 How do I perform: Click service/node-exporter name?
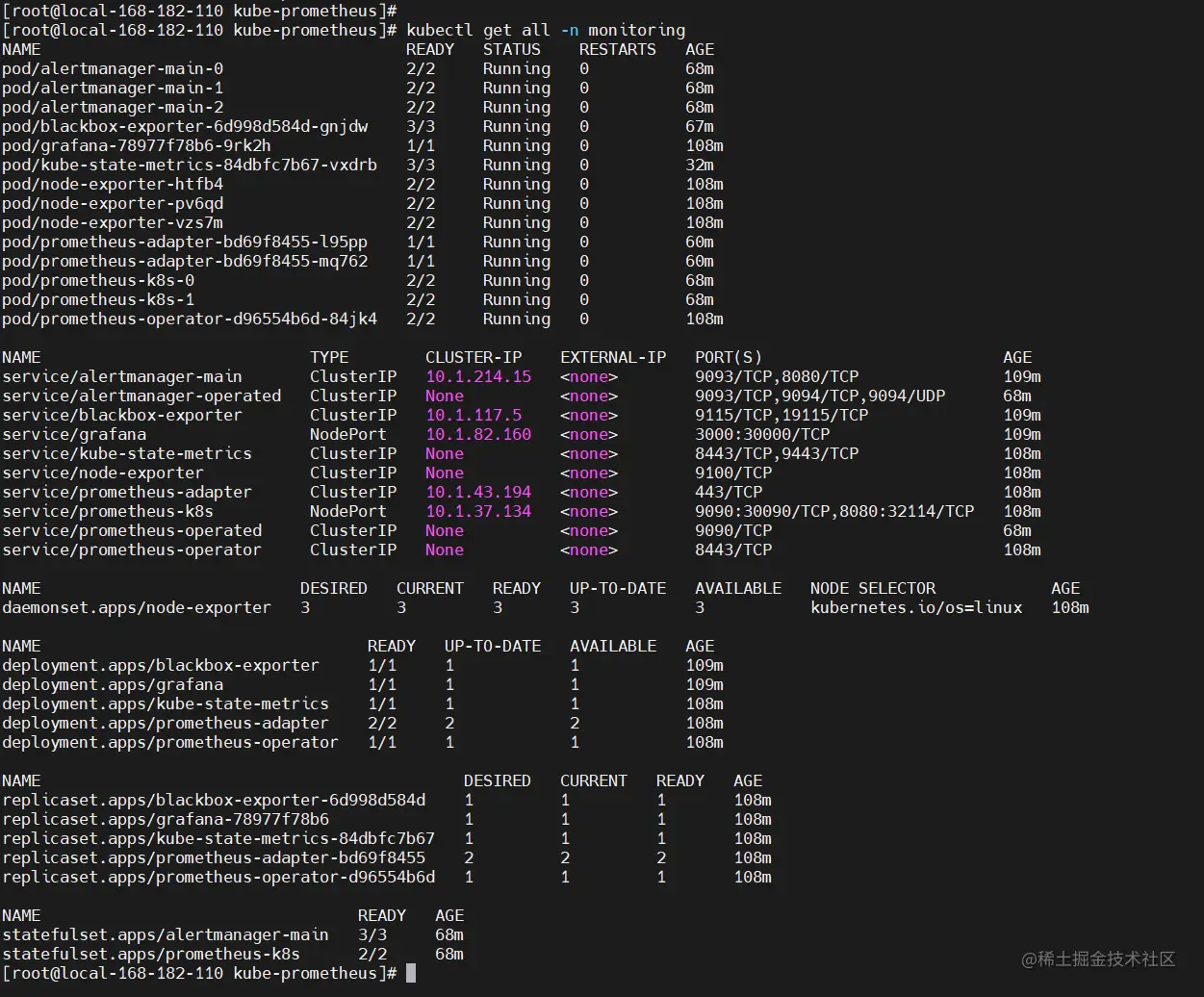coord(103,473)
